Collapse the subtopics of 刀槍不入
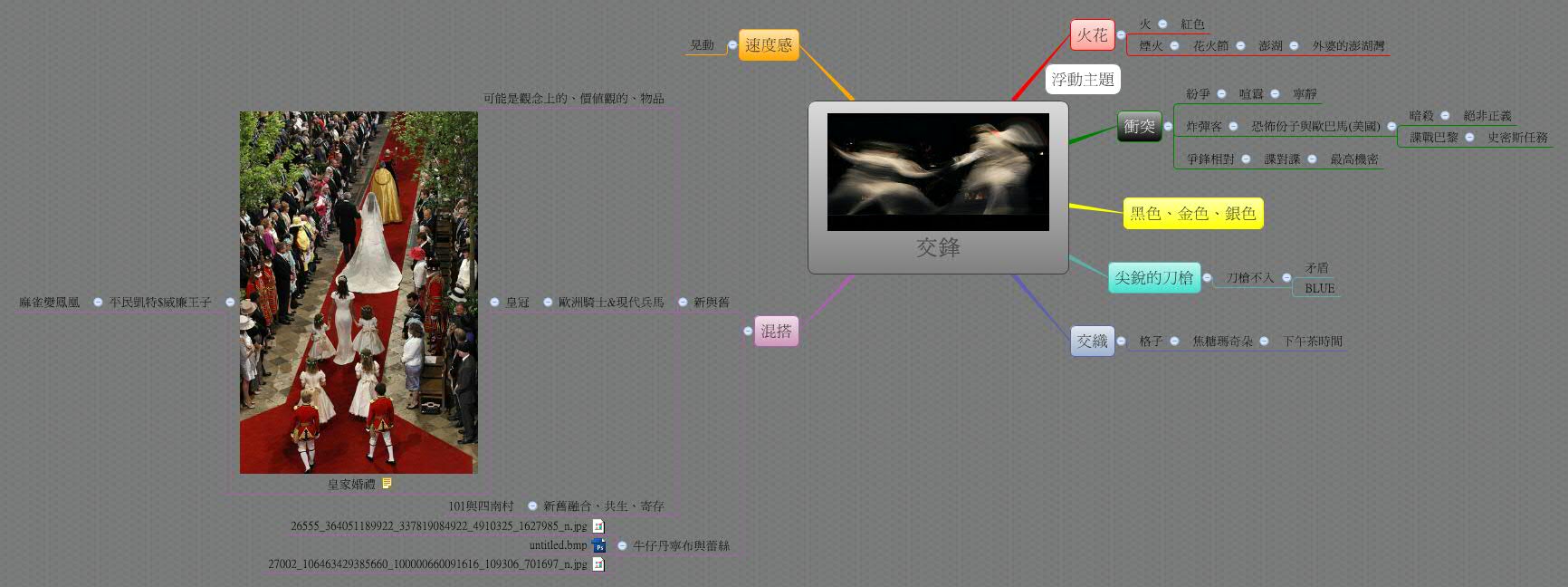 [1286, 277]
